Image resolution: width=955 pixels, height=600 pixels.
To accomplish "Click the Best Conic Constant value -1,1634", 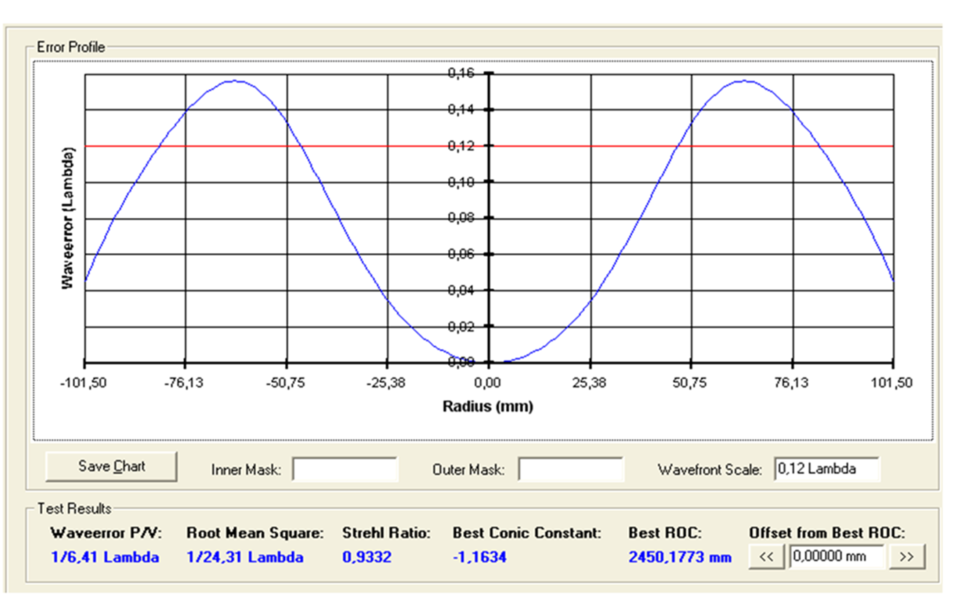I will [x=480, y=557].
